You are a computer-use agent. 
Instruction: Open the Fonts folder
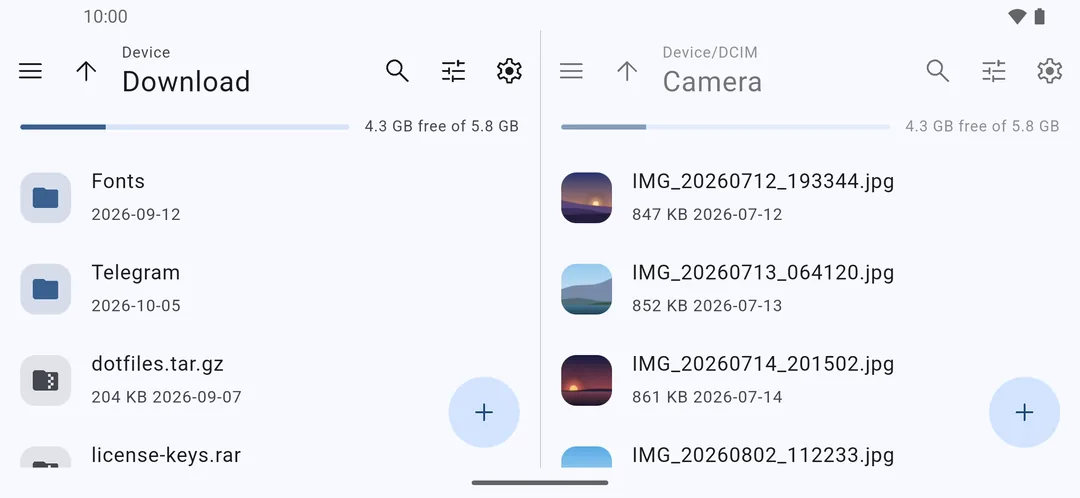click(270, 198)
